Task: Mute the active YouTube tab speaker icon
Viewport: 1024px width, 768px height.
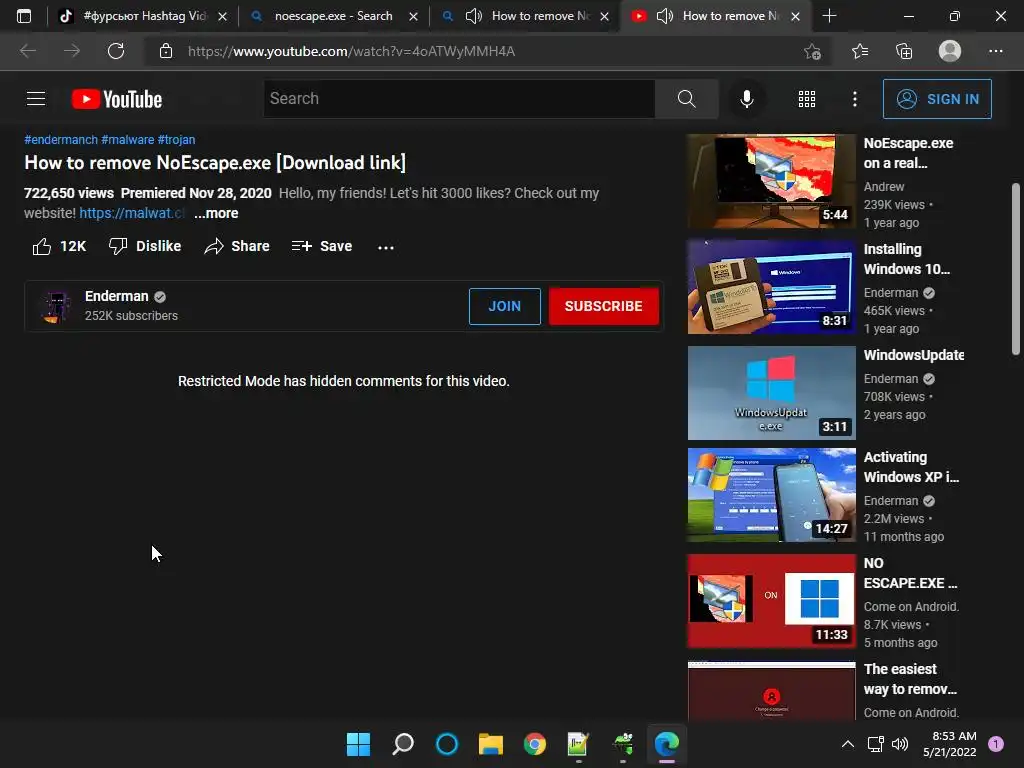Action: tap(665, 16)
